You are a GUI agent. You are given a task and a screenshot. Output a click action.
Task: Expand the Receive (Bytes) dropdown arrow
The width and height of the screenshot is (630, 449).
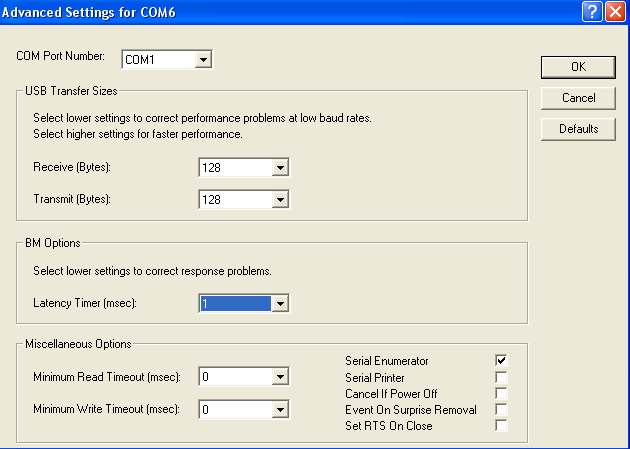tap(280, 168)
